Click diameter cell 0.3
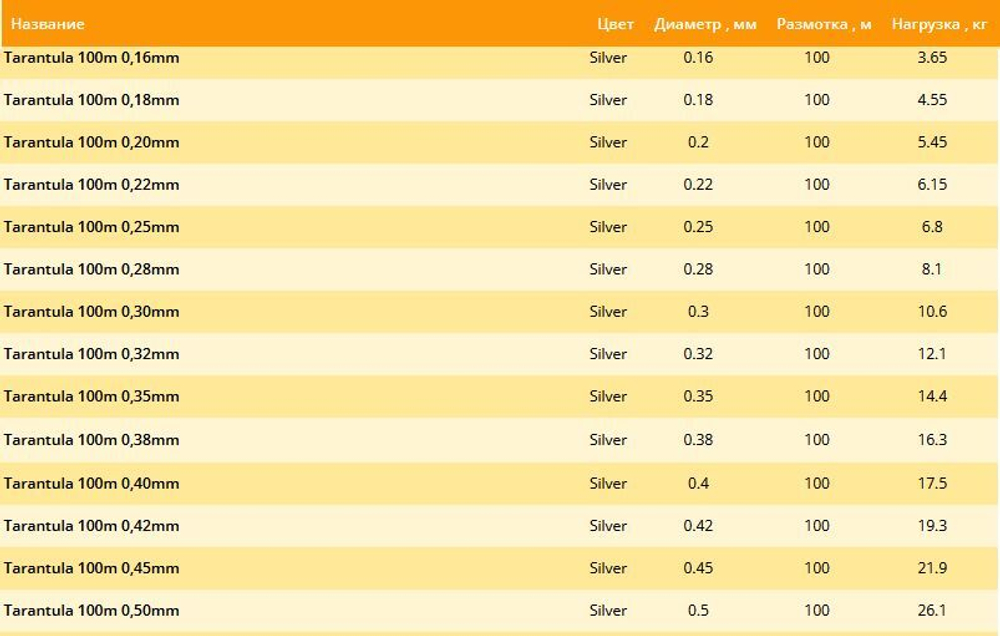 point(698,311)
